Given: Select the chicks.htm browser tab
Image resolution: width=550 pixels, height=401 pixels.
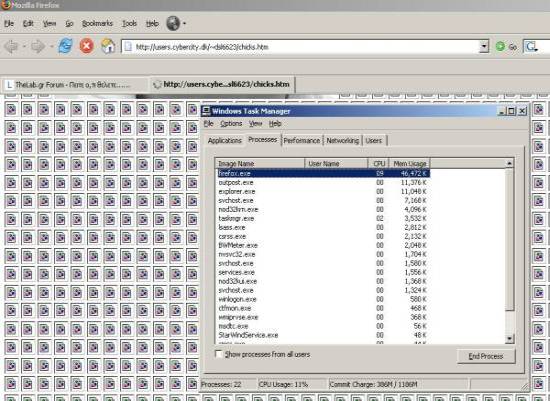Looking at the screenshot, I should [223, 84].
